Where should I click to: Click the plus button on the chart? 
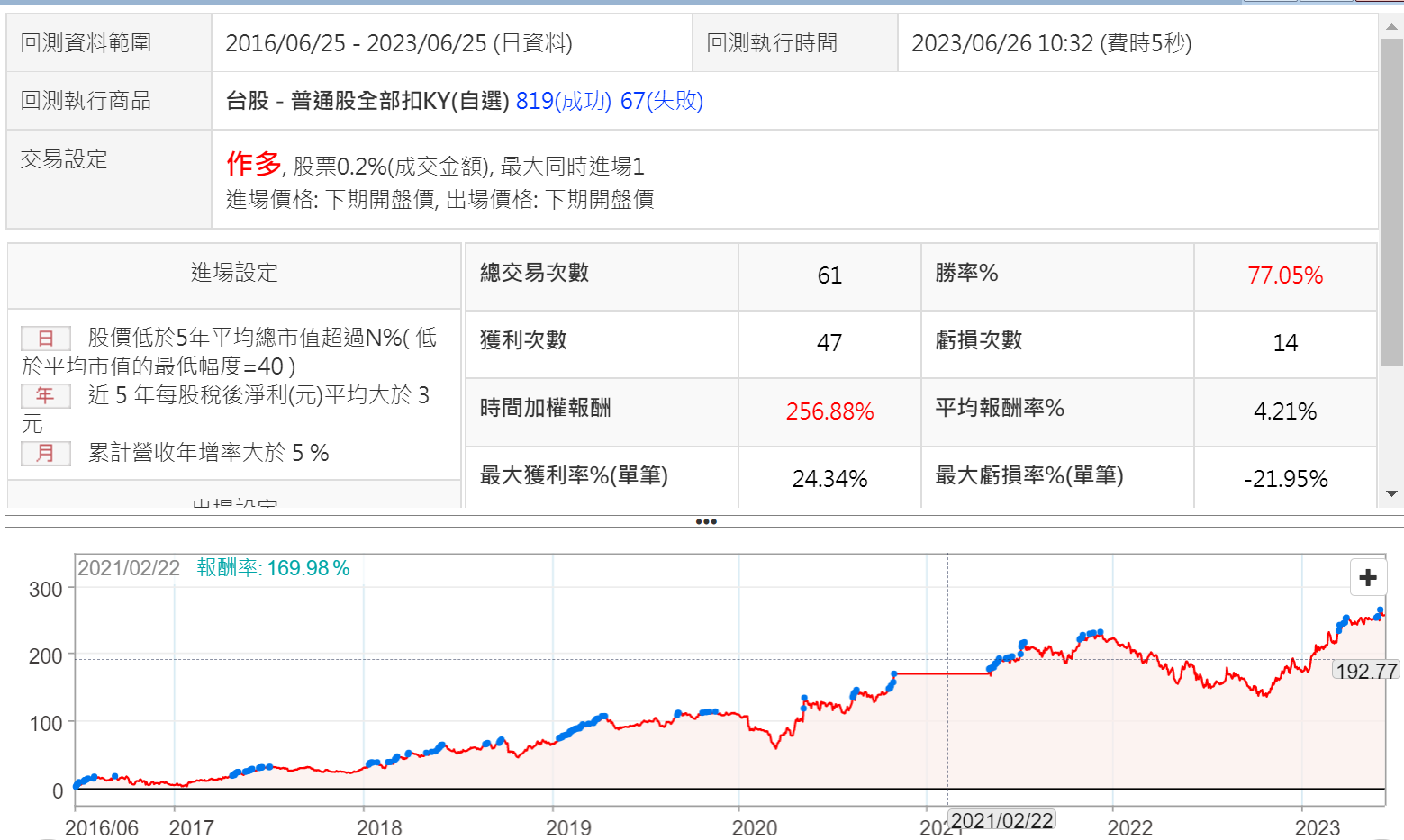click(x=1367, y=577)
